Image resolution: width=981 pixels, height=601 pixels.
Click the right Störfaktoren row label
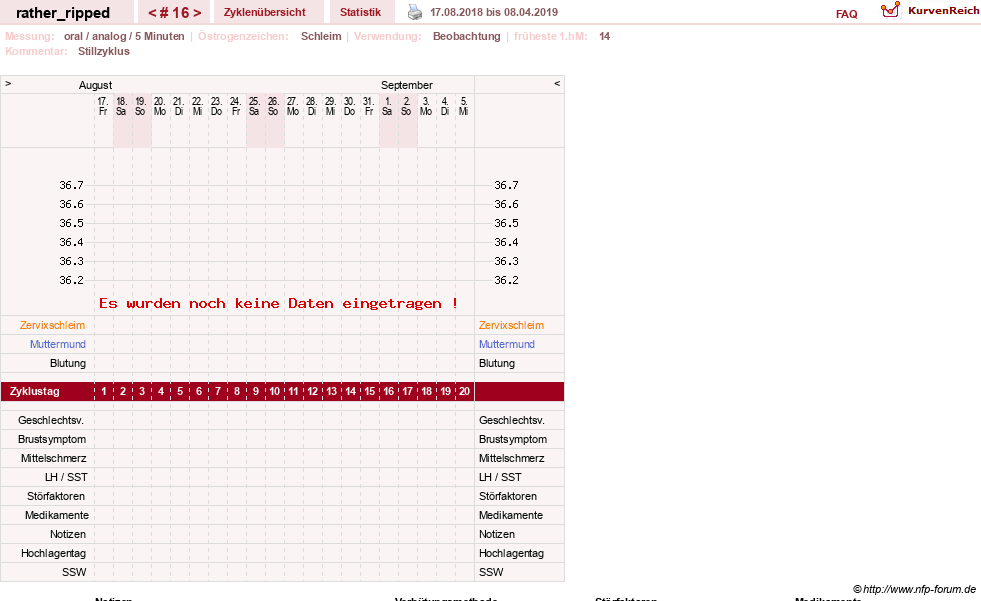[508, 496]
